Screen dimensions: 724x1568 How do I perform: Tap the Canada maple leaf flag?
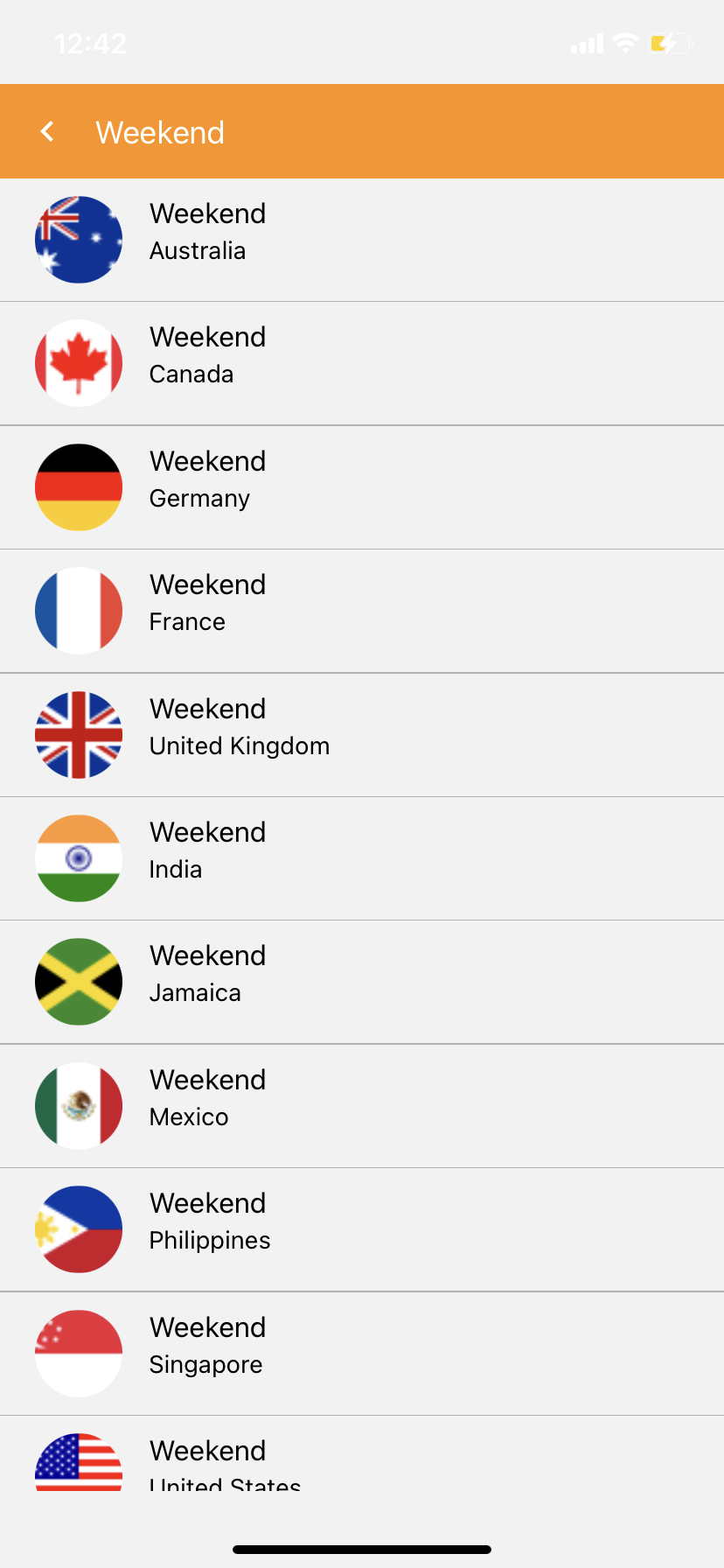79,363
